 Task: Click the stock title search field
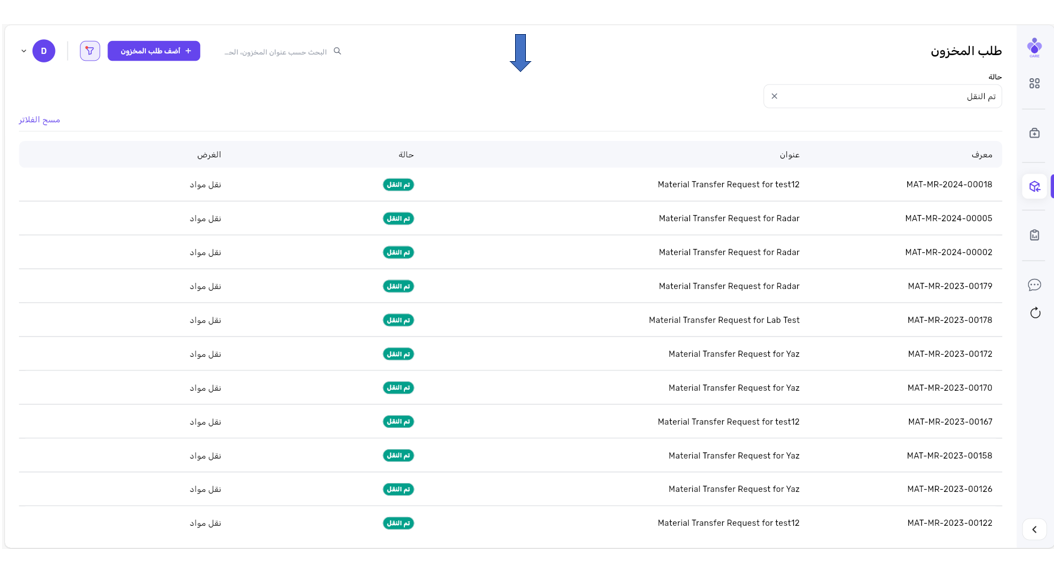[276, 52]
